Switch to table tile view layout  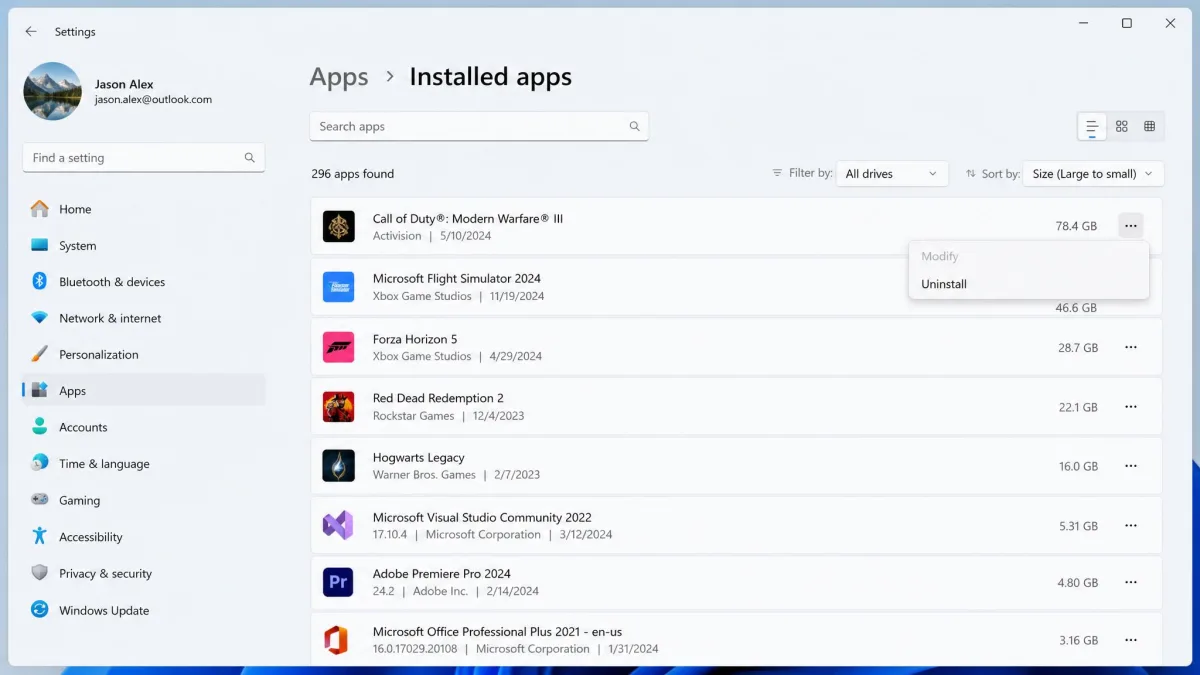click(1150, 126)
